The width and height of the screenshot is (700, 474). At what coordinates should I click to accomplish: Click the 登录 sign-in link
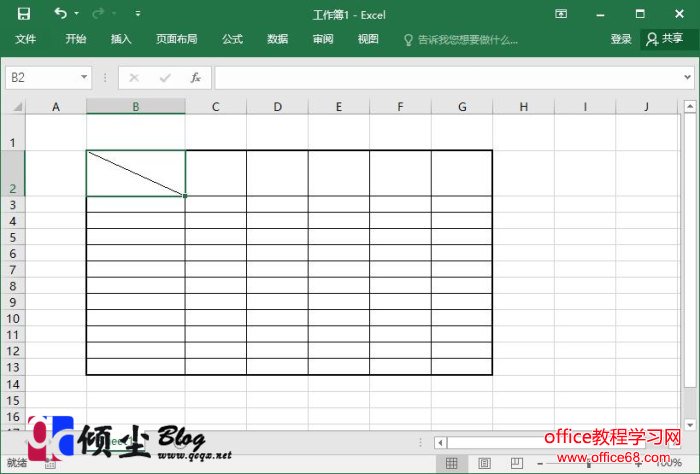coord(621,39)
